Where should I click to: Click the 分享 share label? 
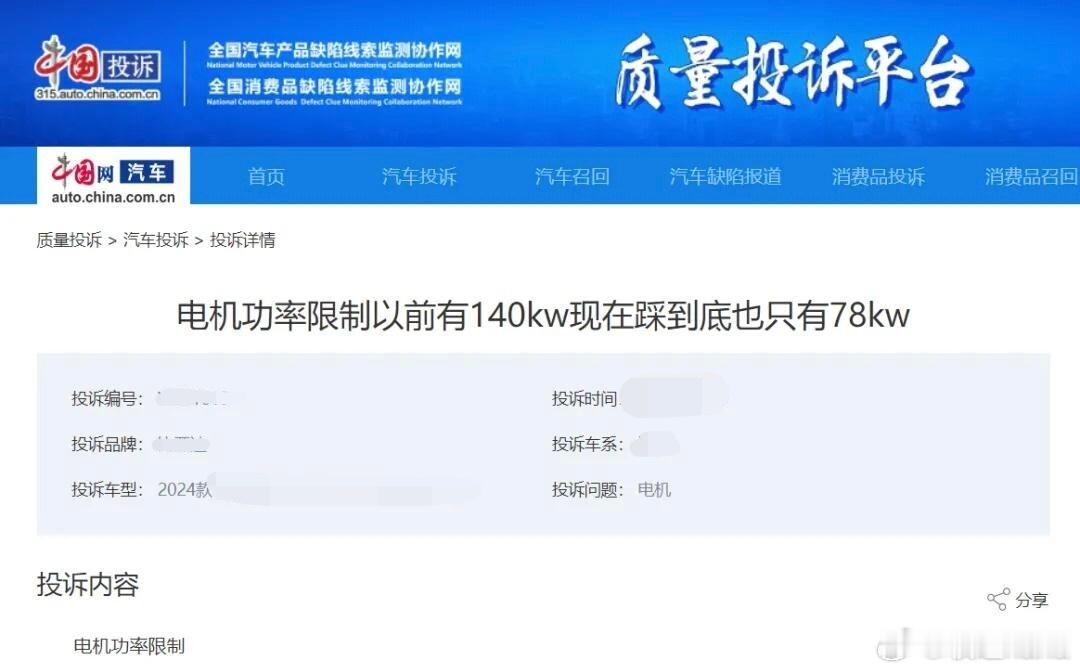pyautogui.click(x=1031, y=600)
